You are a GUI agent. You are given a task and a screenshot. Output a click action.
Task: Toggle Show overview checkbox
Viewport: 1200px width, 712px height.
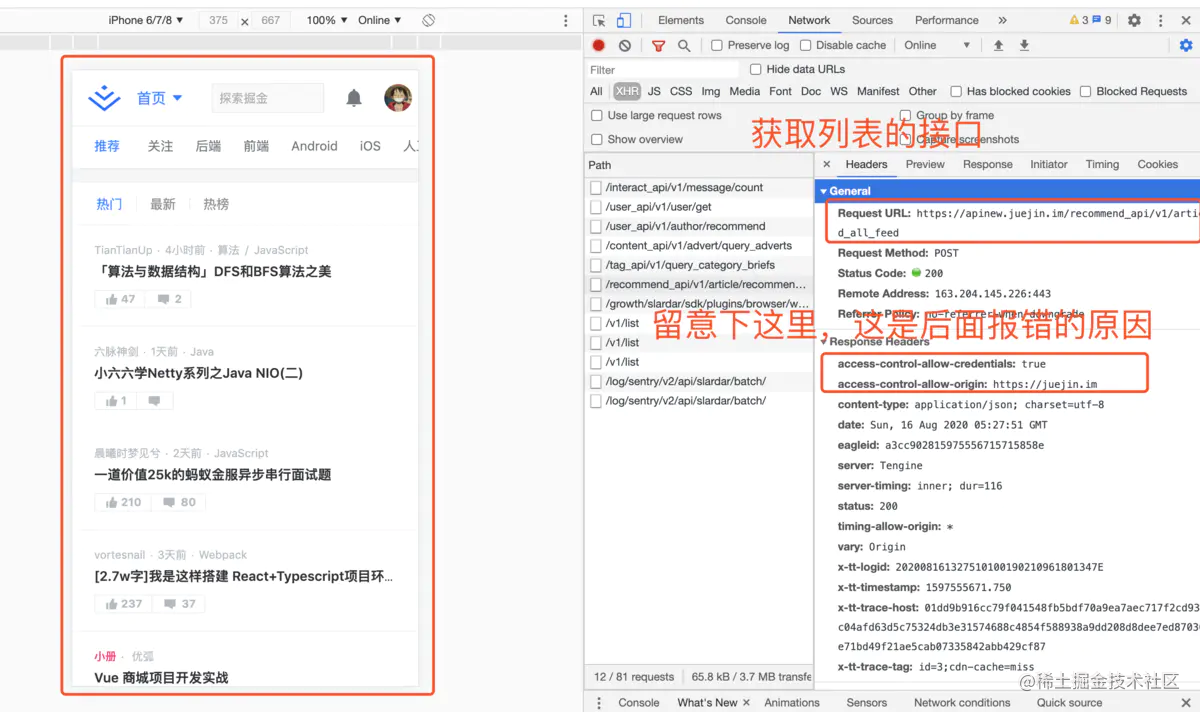coord(597,139)
